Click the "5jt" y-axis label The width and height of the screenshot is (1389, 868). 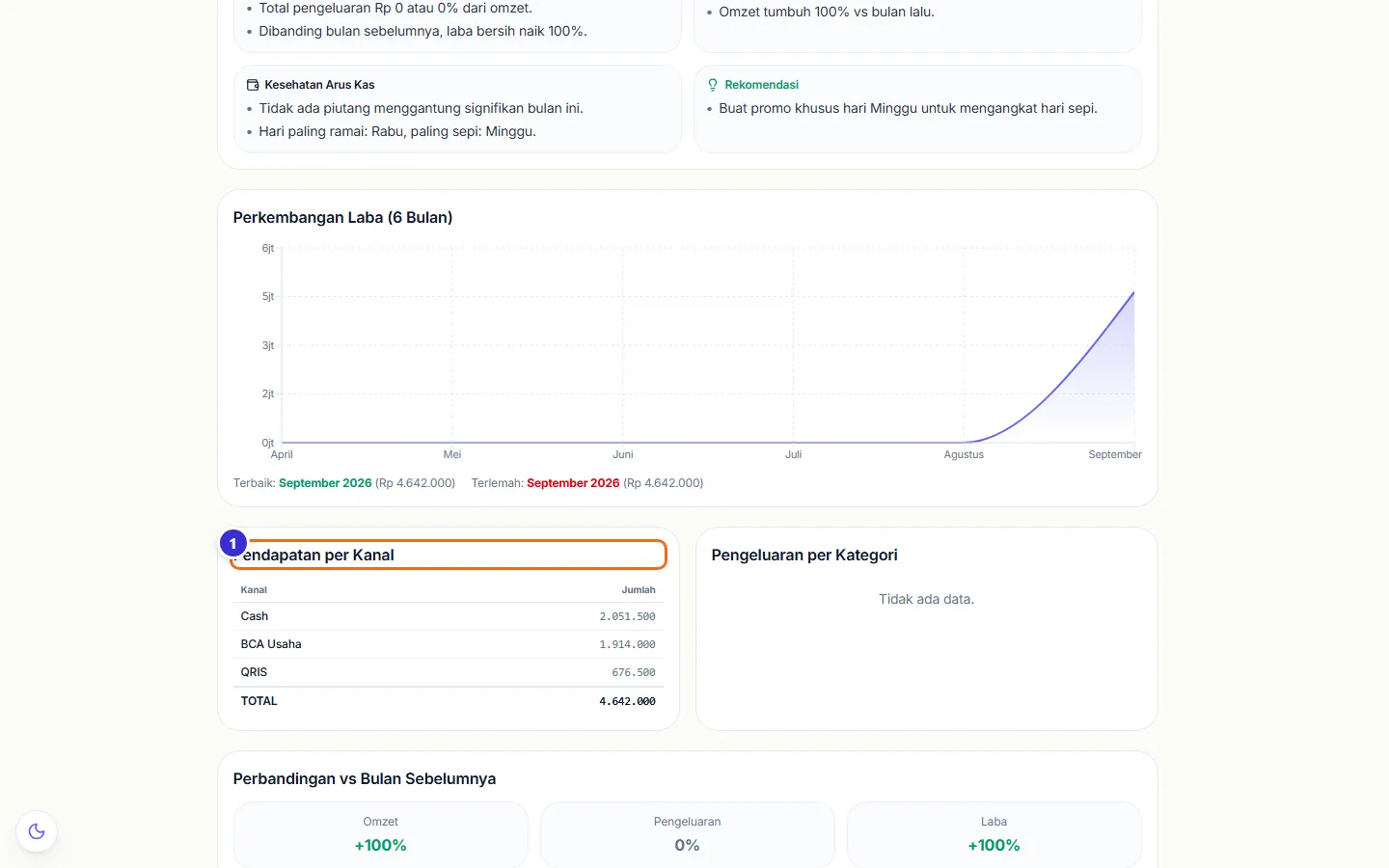(268, 297)
